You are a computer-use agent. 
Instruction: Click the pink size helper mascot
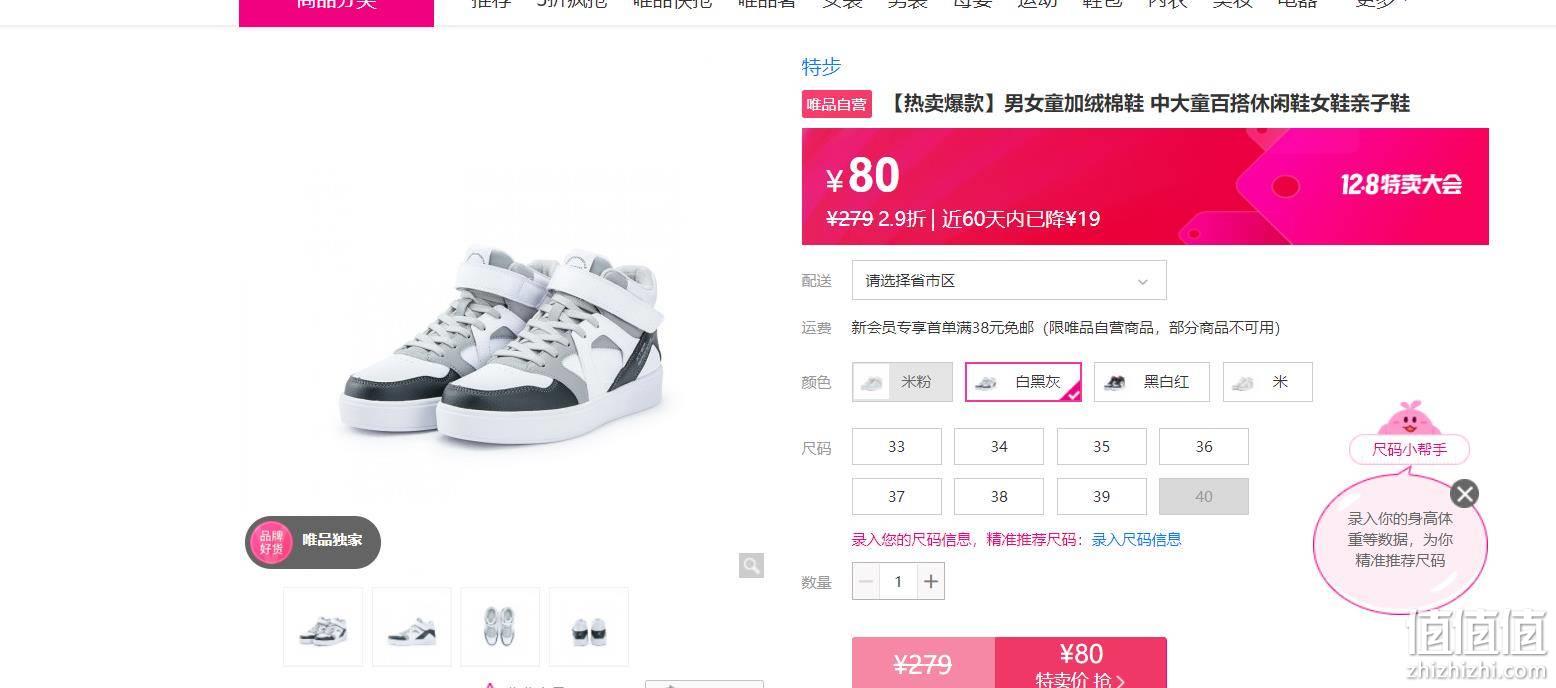pyautogui.click(x=1409, y=418)
